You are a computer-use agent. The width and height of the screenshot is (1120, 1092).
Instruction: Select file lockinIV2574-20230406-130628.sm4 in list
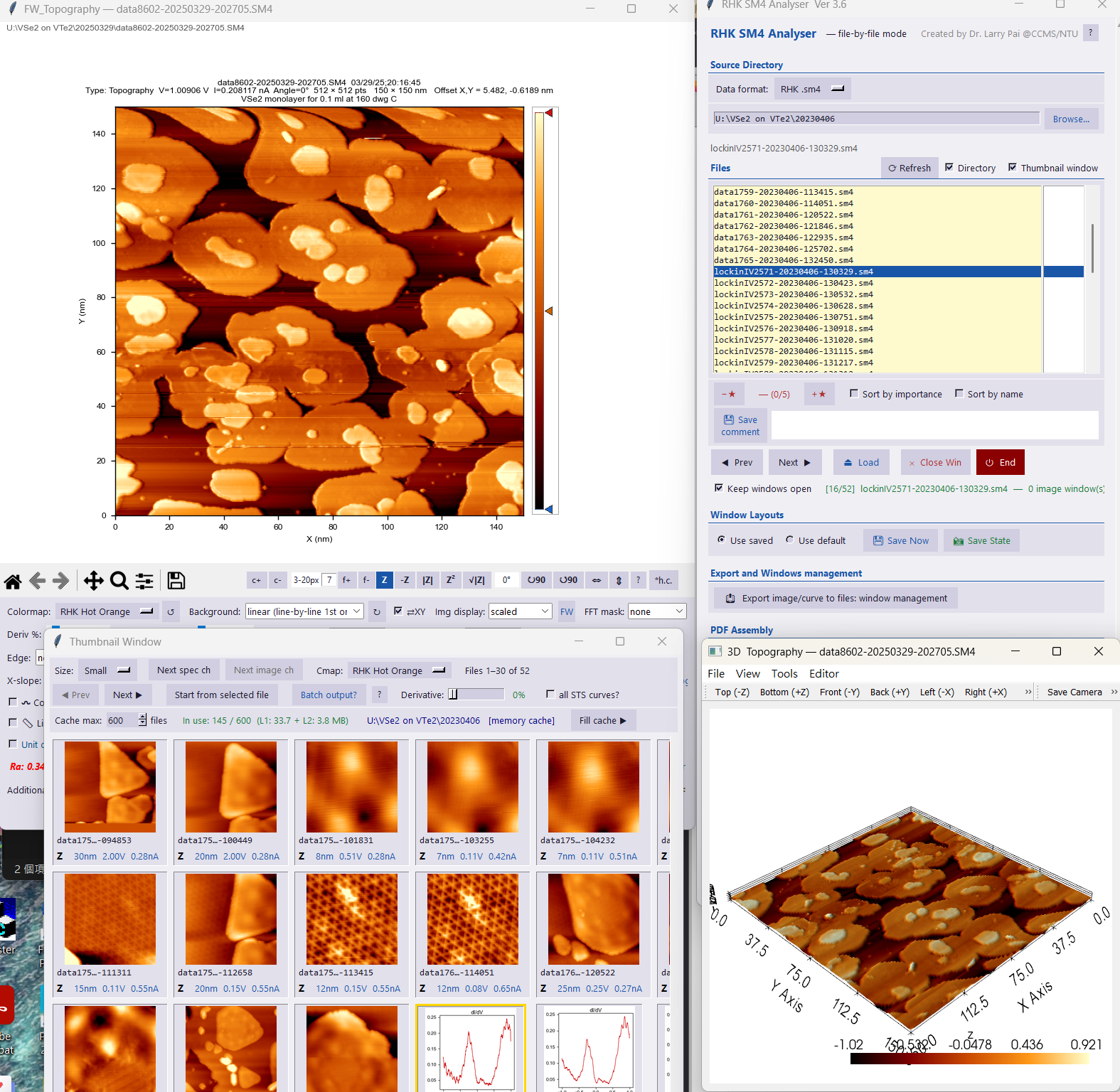[877, 306]
